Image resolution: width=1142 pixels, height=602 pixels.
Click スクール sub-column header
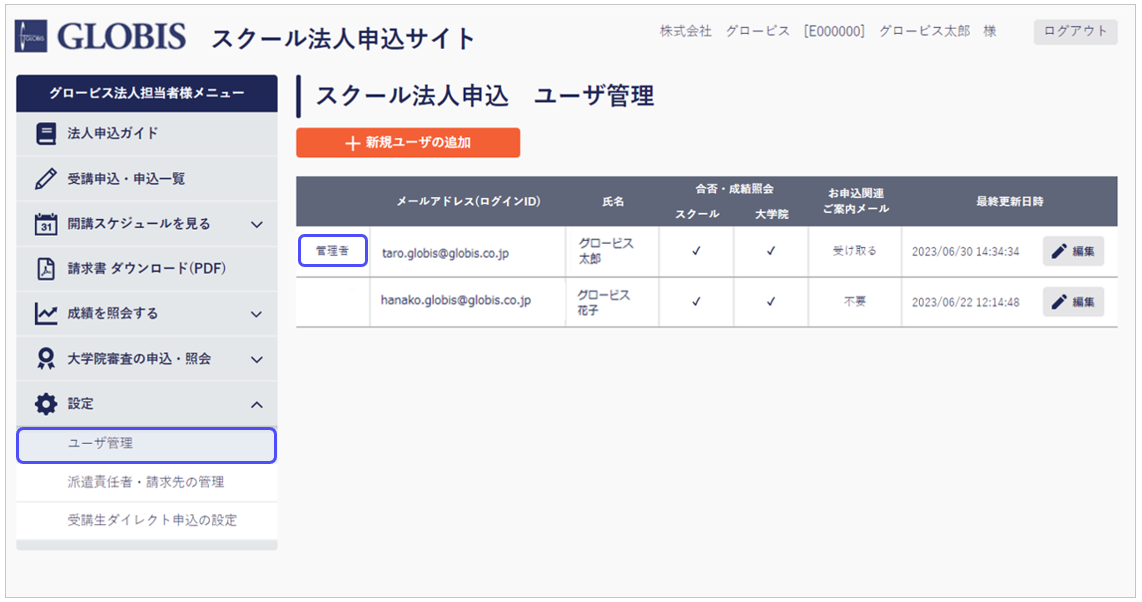click(x=697, y=214)
